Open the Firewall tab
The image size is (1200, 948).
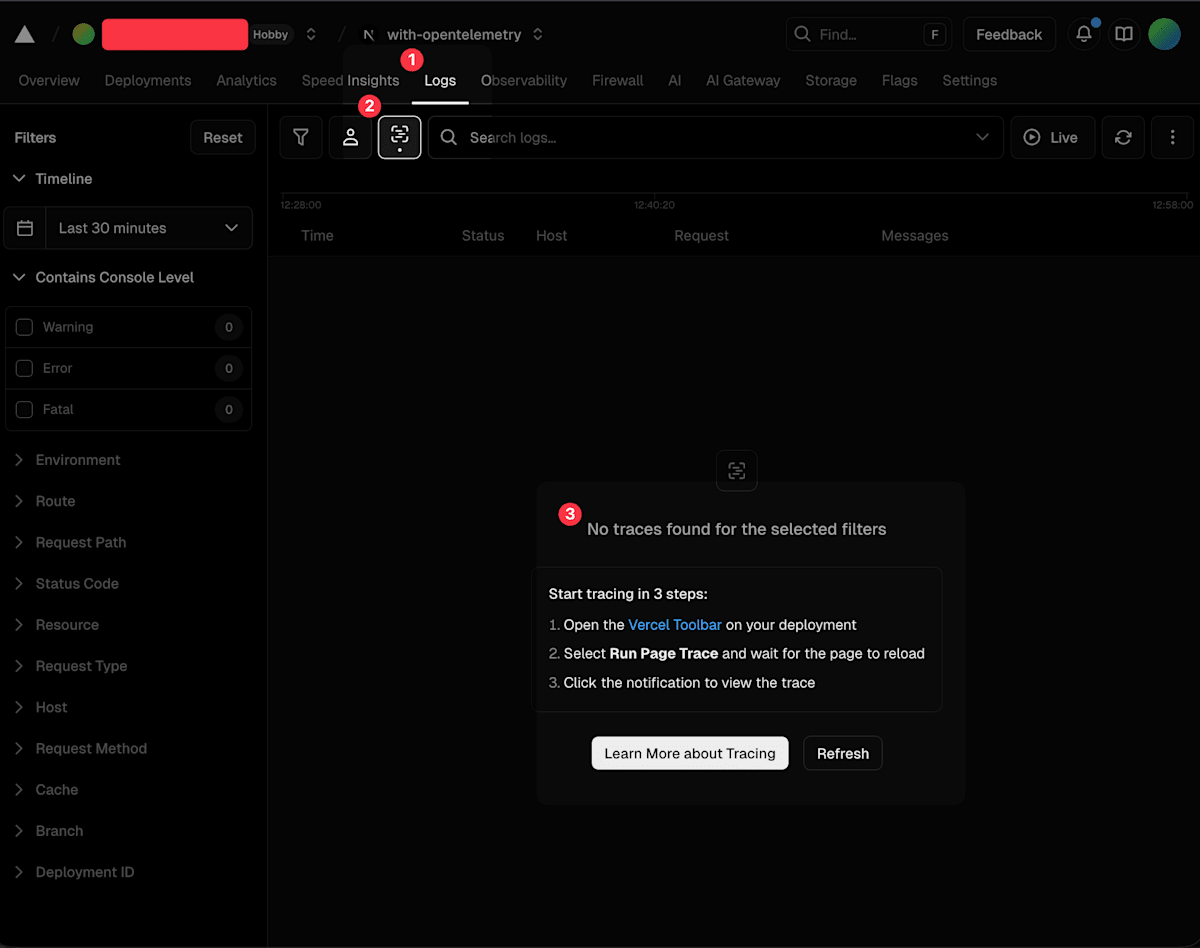pyautogui.click(x=618, y=80)
